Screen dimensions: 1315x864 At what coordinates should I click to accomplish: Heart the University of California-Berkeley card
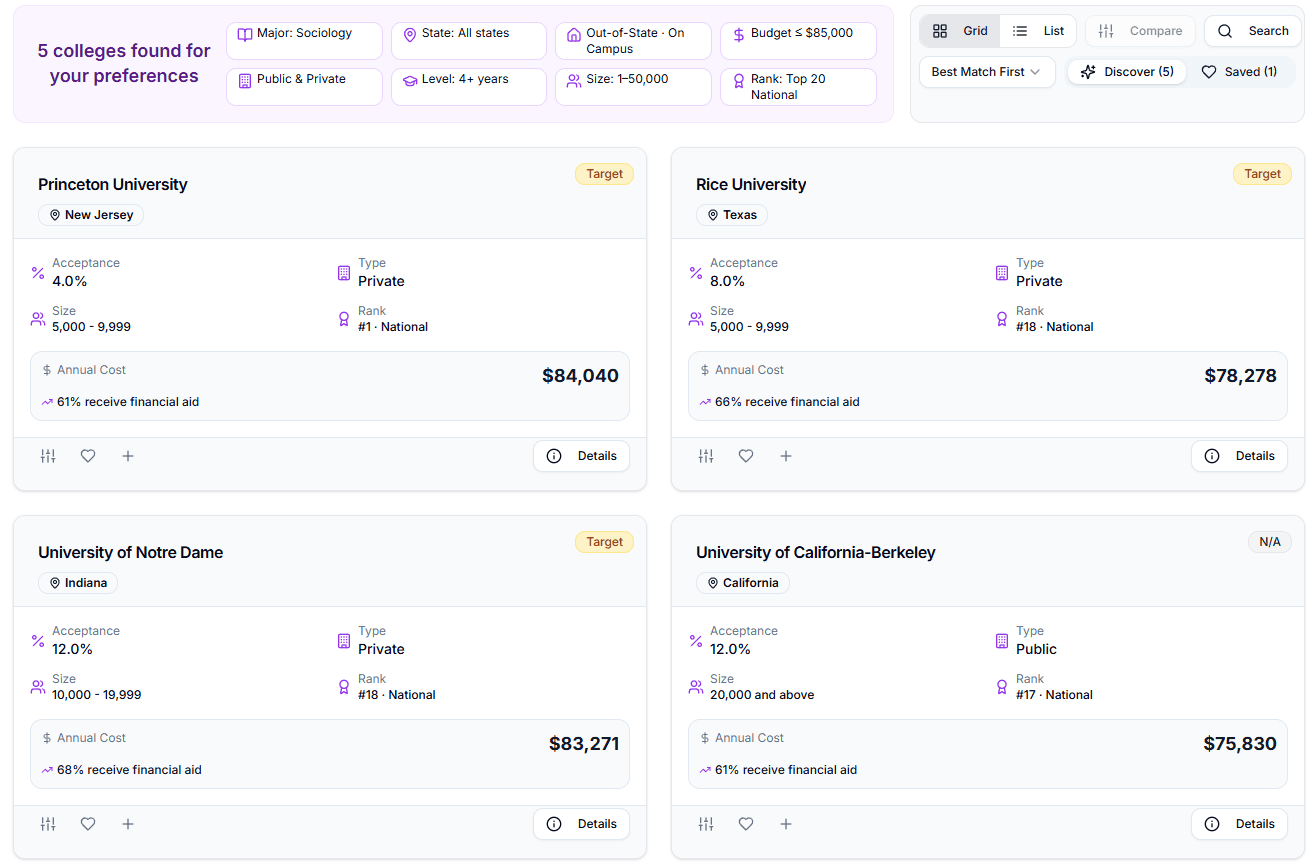[x=746, y=824]
